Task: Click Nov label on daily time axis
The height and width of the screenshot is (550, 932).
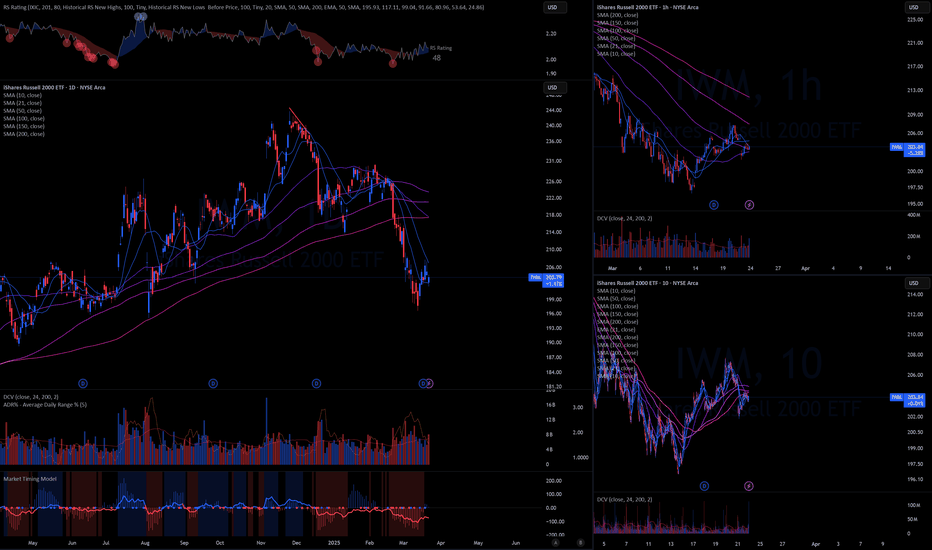Action: (x=261, y=543)
